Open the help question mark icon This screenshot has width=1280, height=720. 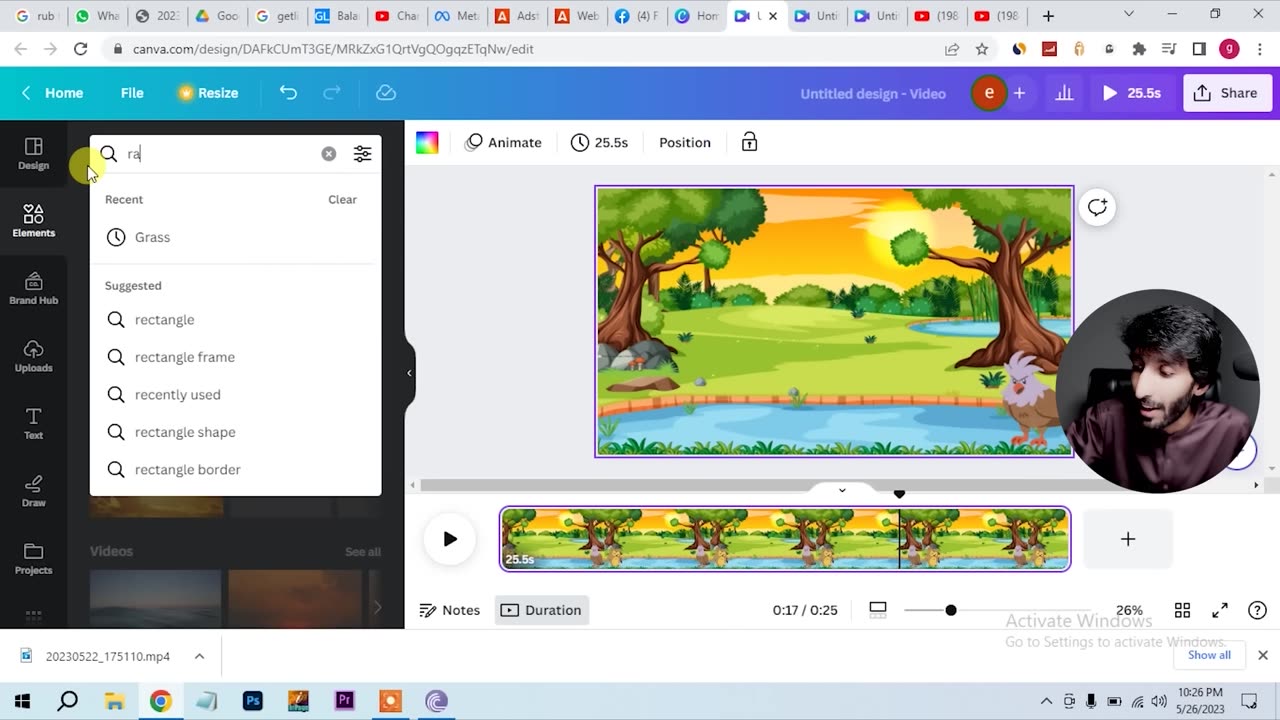pos(1258,610)
